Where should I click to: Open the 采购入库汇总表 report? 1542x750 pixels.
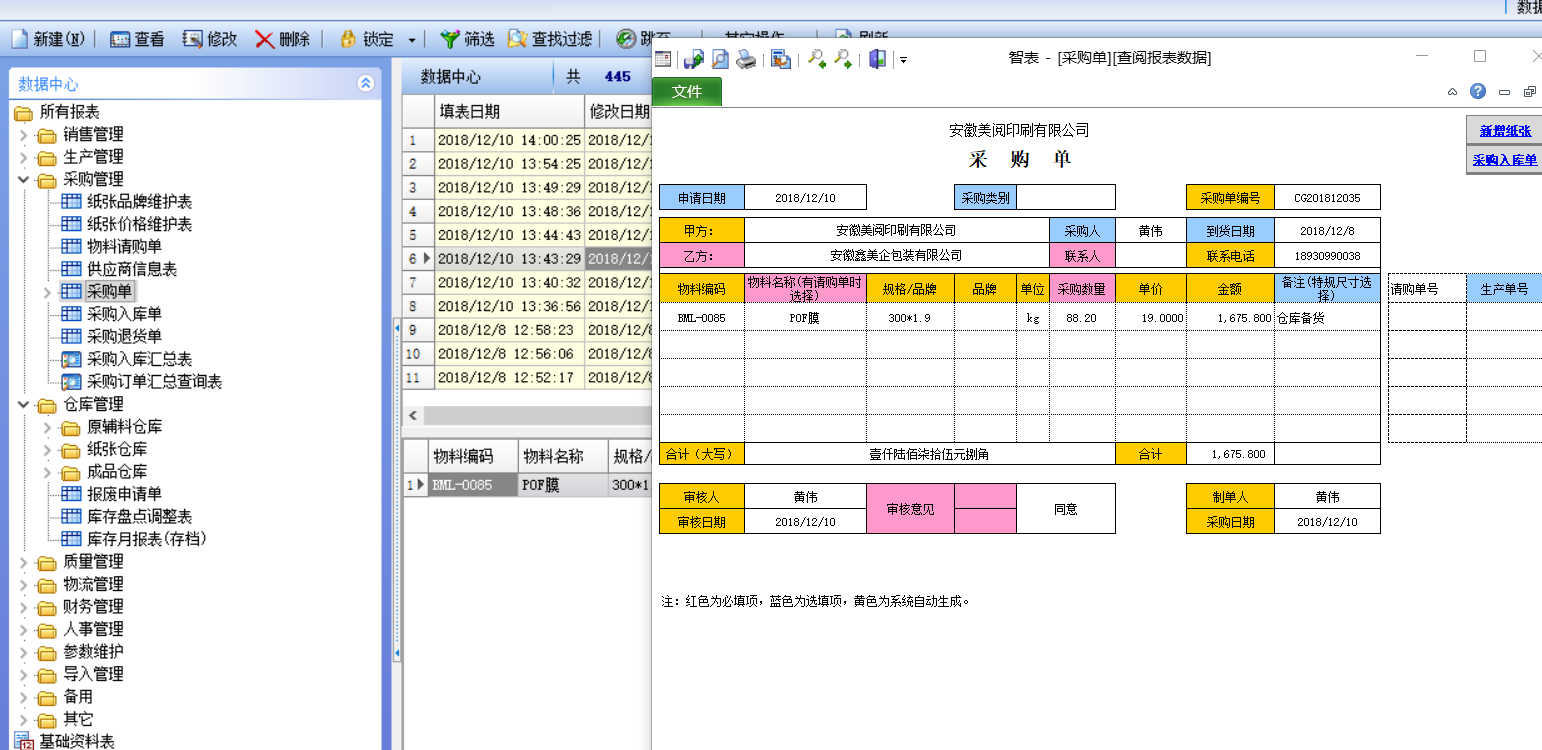coord(139,359)
